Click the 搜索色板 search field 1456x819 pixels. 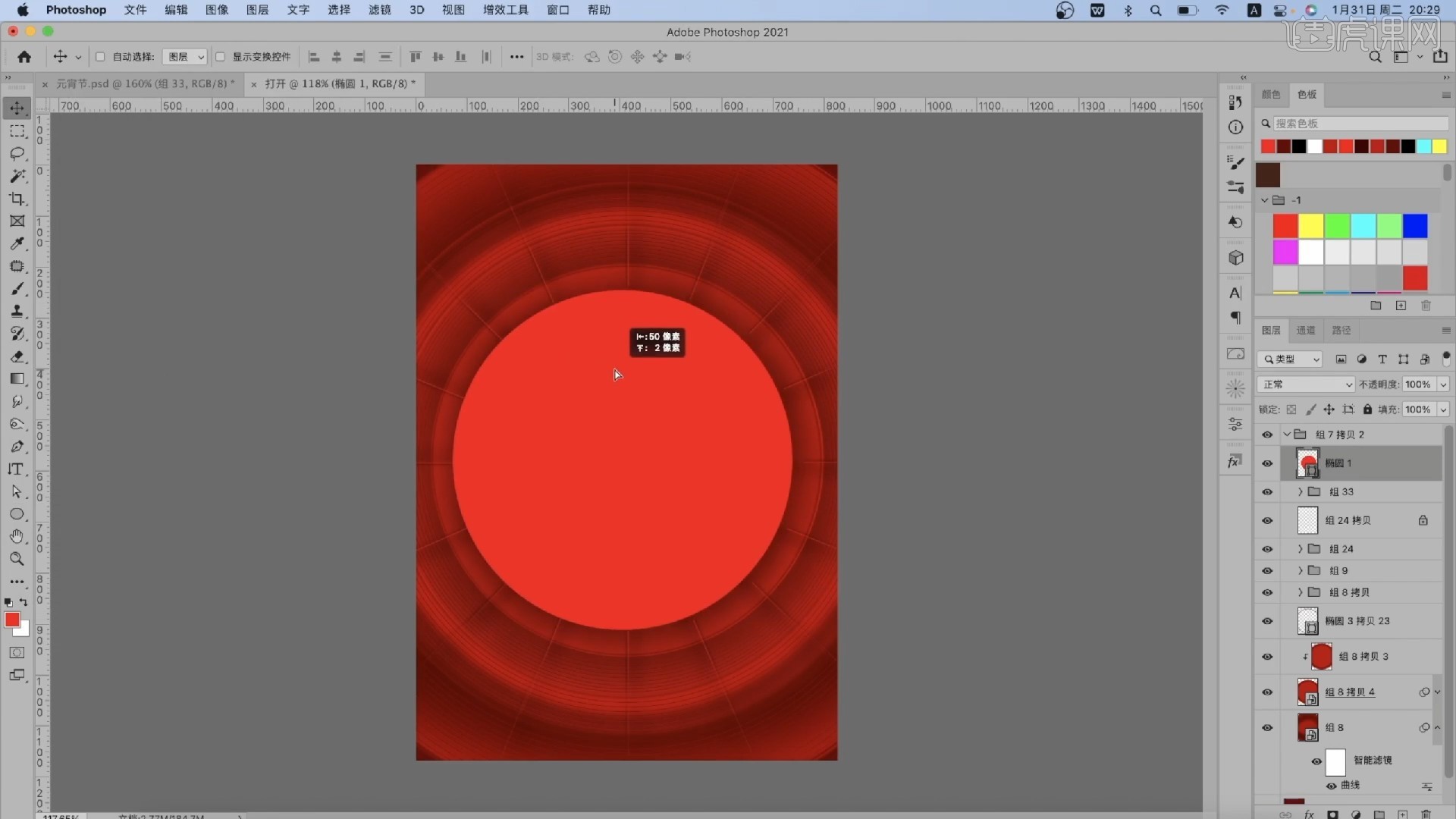1360,124
